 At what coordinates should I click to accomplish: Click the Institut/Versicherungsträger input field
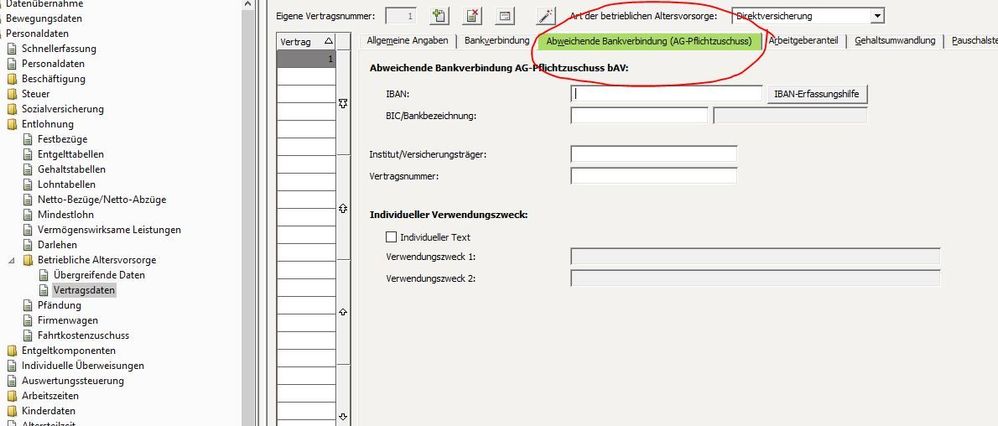pos(654,154)
